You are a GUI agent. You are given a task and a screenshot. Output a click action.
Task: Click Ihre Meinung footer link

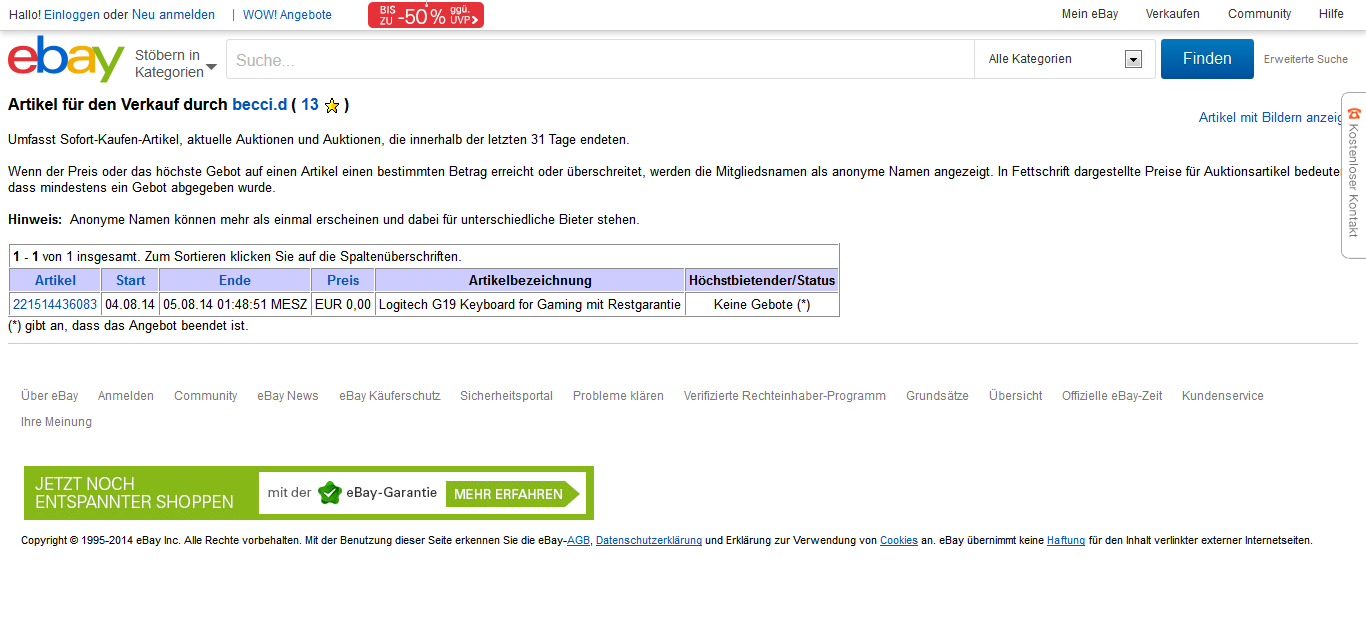56,422
